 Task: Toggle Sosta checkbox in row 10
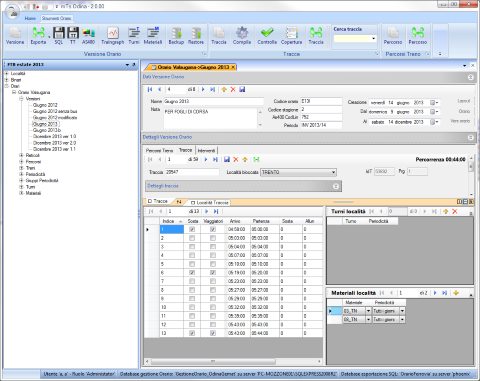point(192,307)
